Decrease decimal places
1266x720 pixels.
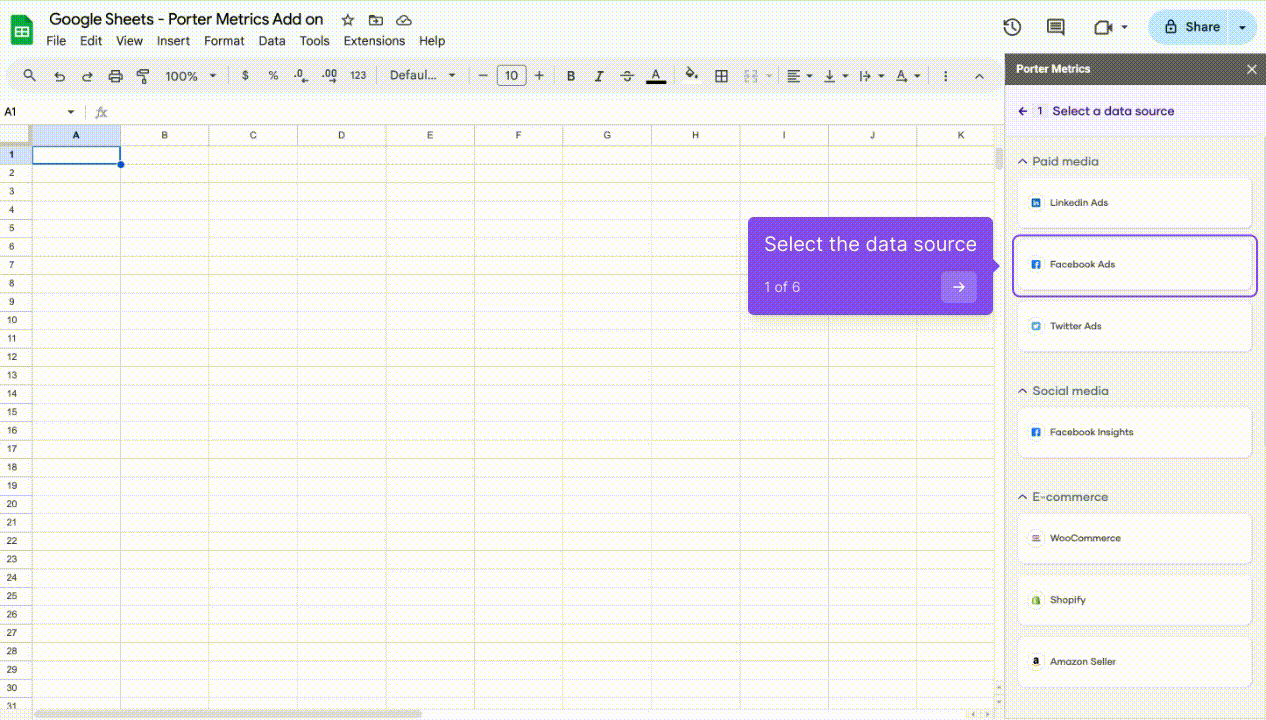pos(301,76)
